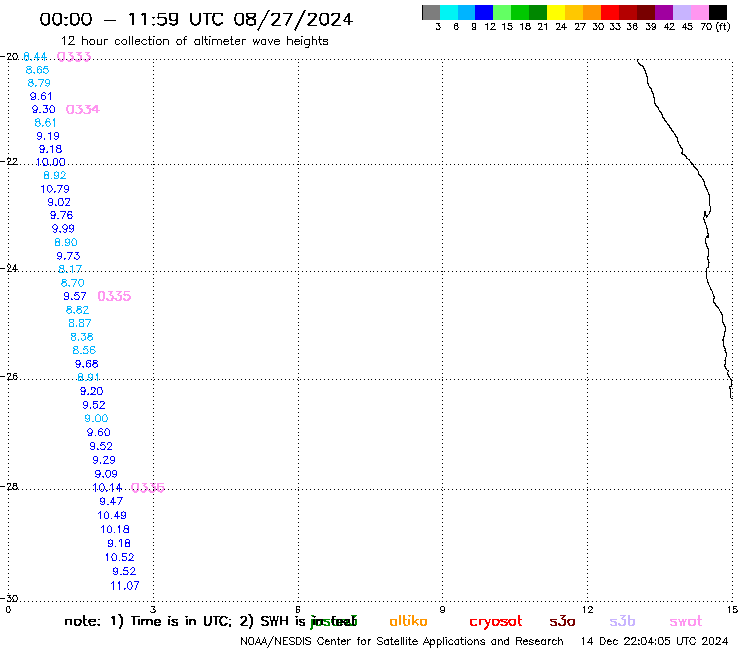Viewport: 740px width, 650px height.
Task: Click the pink swath label '0335'
Action: point(114,296)
